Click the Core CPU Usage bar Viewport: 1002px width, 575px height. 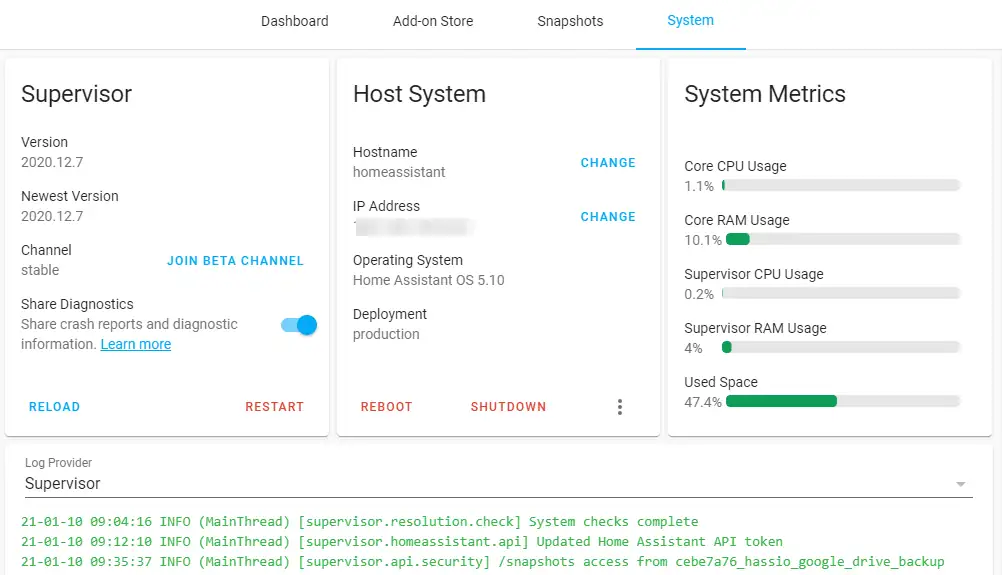pyautogui.click(x=842, y=185)
